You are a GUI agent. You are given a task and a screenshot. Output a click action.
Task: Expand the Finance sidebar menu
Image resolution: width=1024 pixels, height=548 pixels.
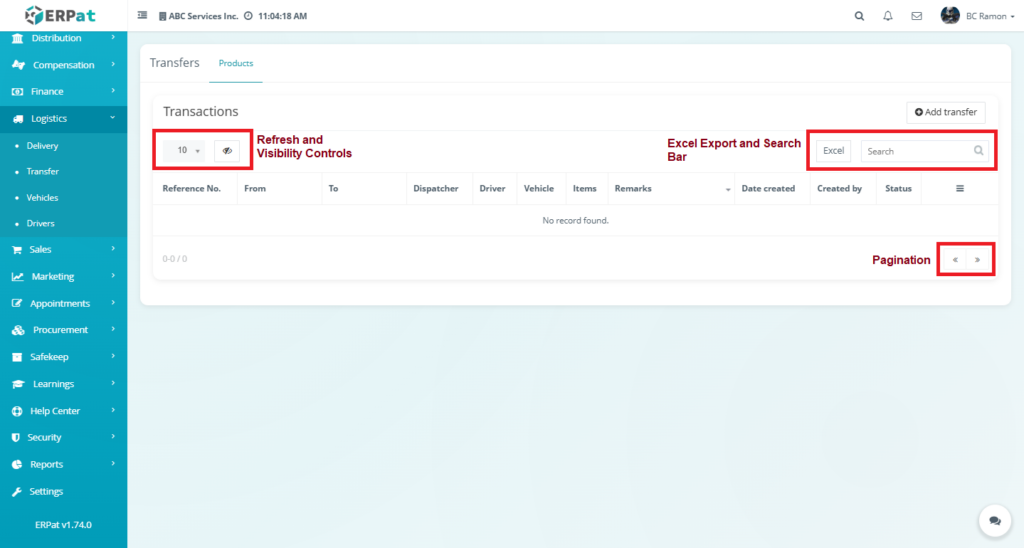63,91
